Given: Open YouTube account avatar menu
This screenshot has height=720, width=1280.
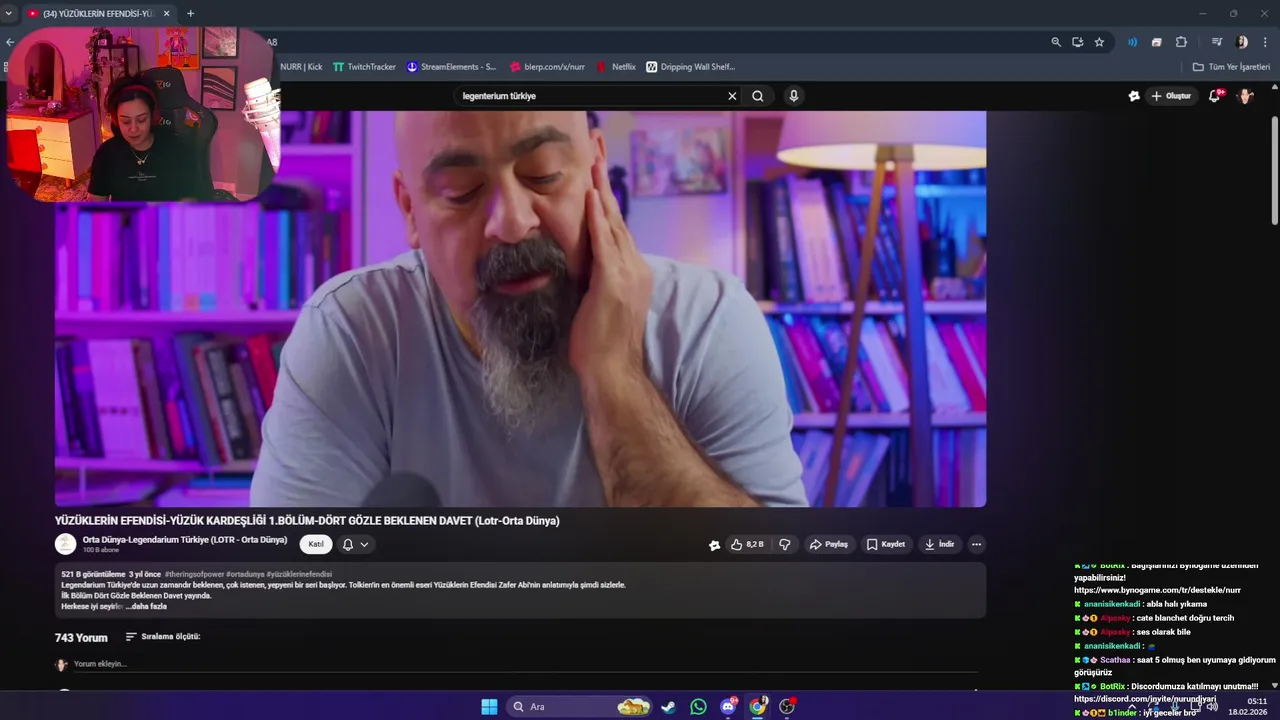Looking at the screenshot, I should tap(1245, 96).
